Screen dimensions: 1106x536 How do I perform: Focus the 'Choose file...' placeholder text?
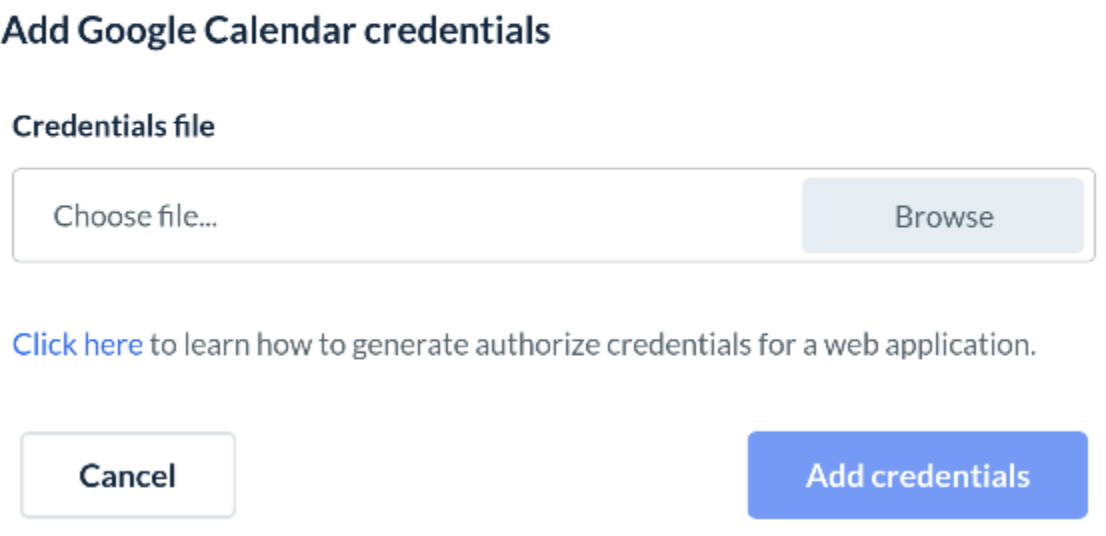coord(135,216)
